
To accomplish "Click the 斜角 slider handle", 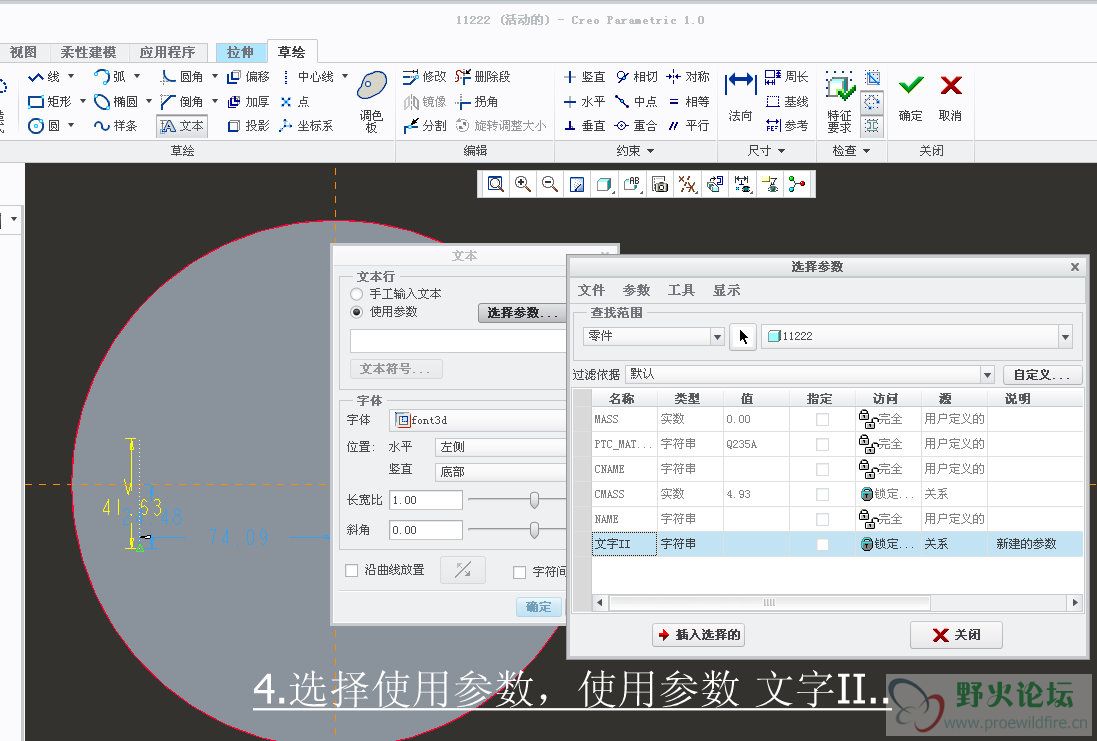I will click(535, 530).
